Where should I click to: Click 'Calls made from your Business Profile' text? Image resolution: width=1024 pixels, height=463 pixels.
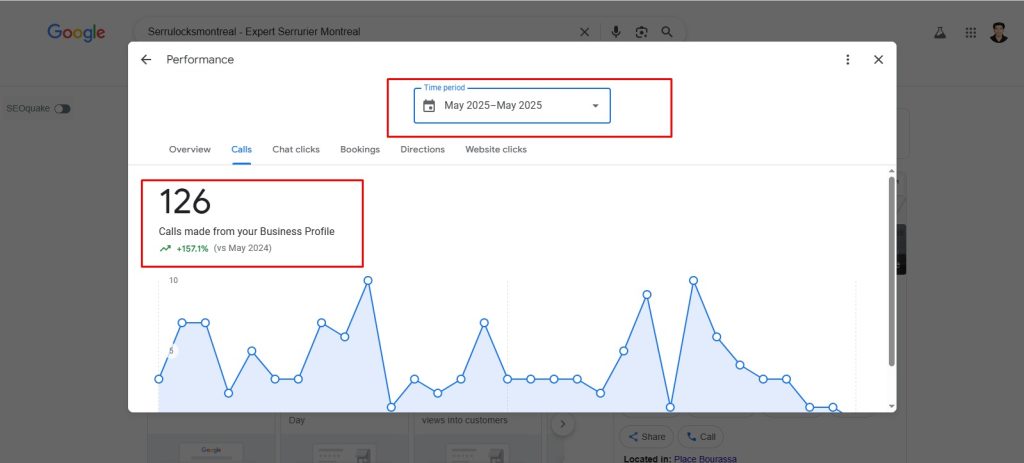pos(246,231)
